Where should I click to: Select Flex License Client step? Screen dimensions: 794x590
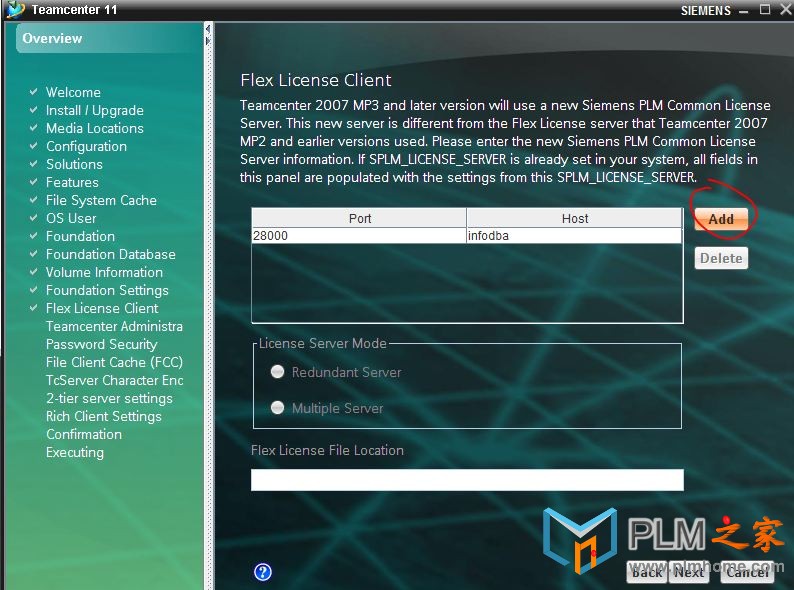click(102, 308)
